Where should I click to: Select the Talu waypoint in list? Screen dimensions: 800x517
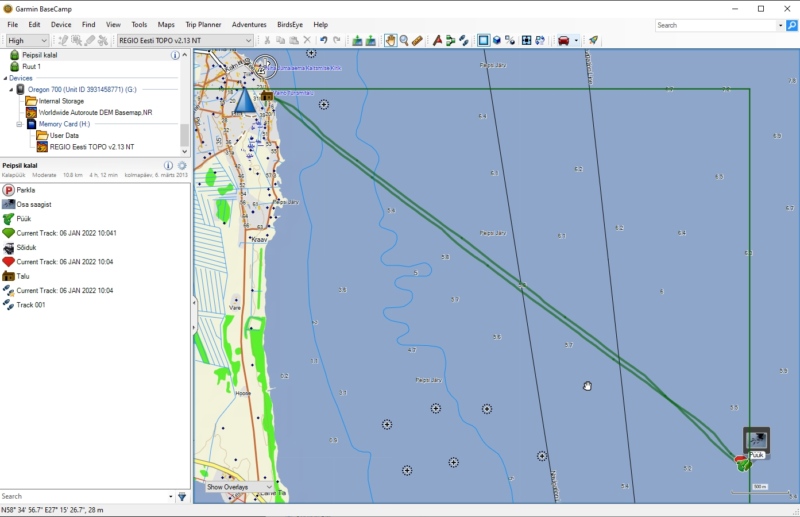coord(22,276)
